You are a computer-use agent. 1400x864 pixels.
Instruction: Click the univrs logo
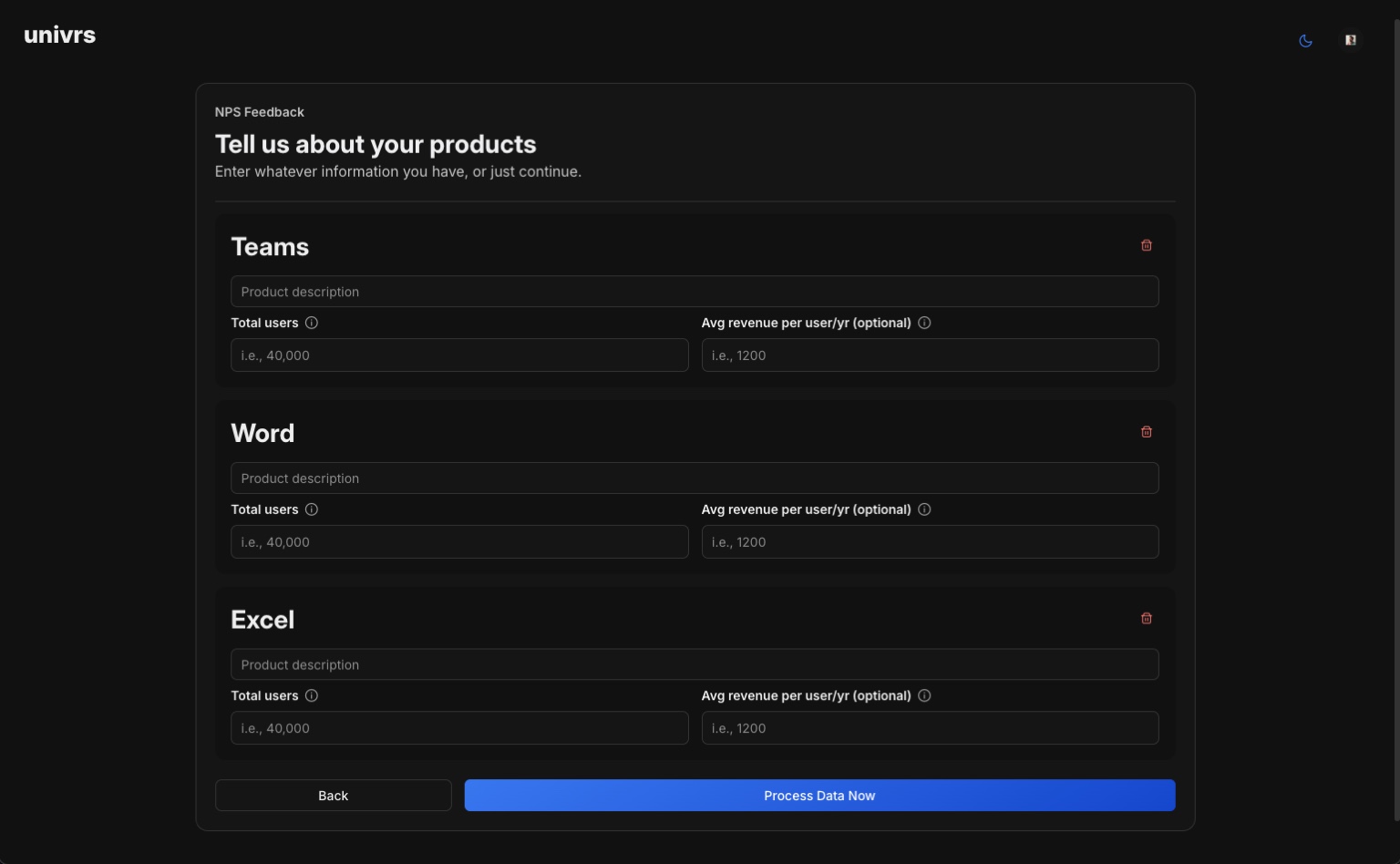[x=60, y=35]
